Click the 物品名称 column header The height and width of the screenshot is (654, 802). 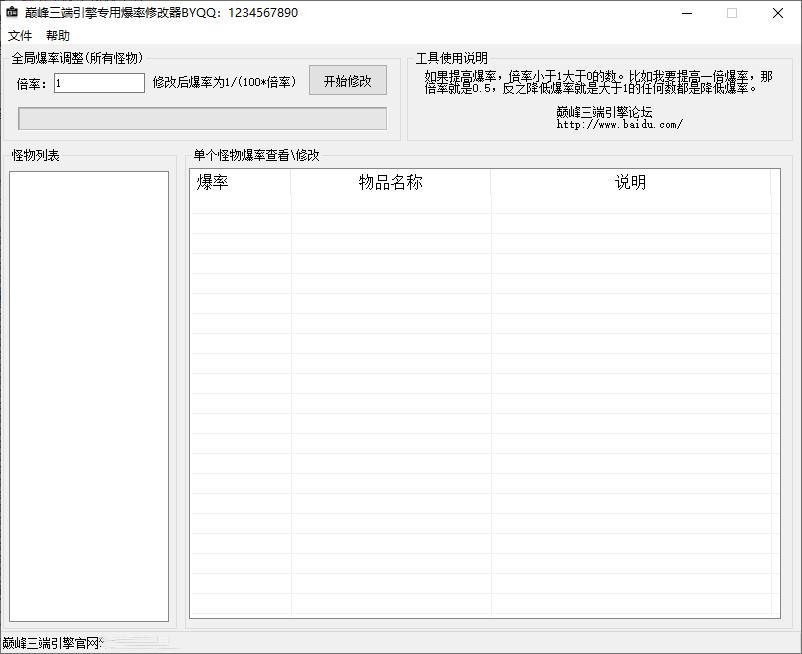coord(390,182)
